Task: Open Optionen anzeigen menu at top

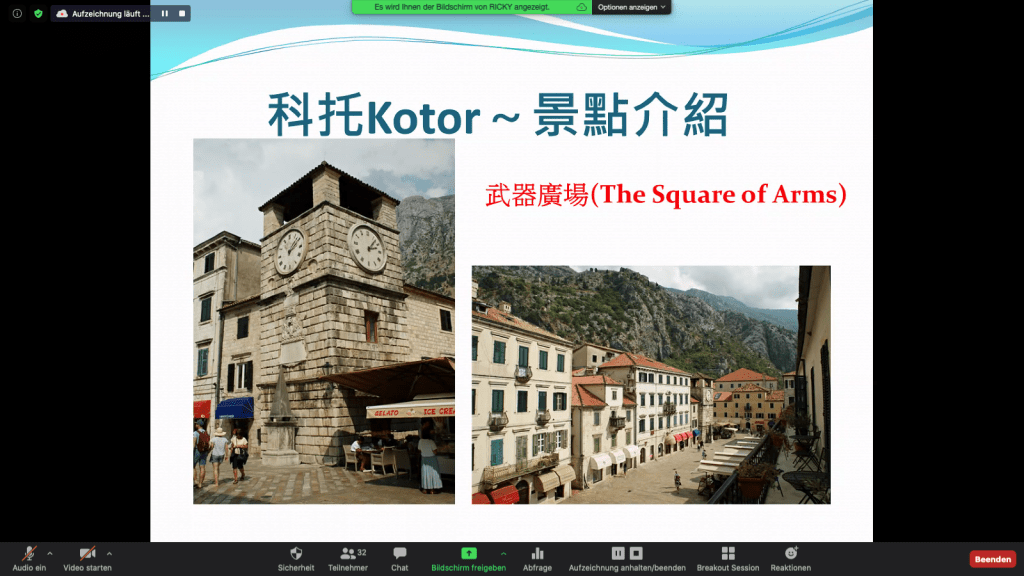Action: pyautogui.click(x=632, y=7)
